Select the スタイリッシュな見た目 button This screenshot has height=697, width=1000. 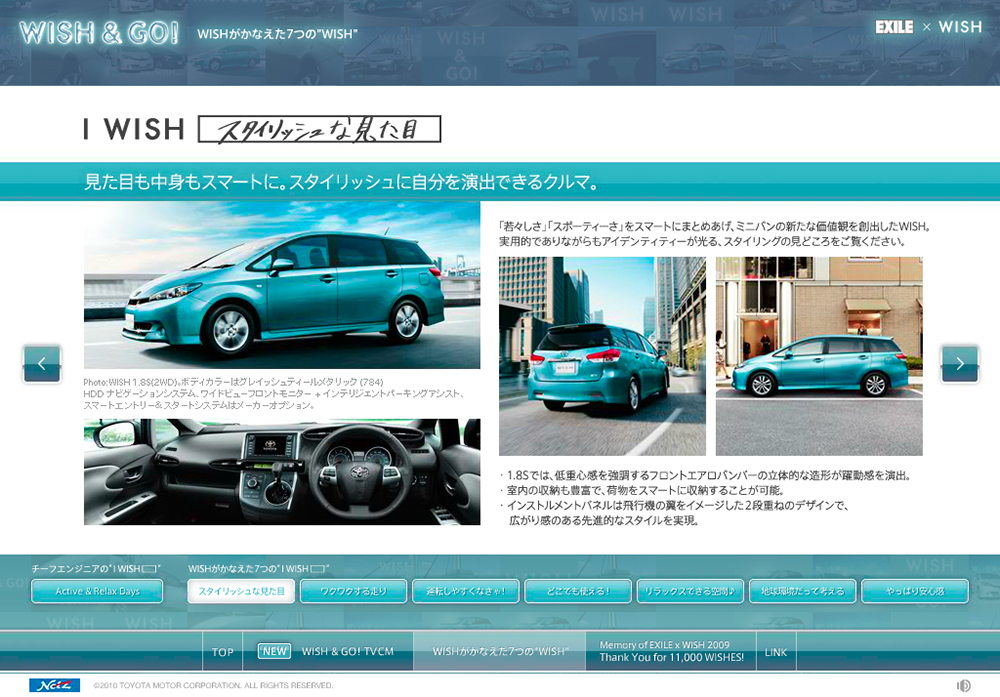[x=241, y=591]
